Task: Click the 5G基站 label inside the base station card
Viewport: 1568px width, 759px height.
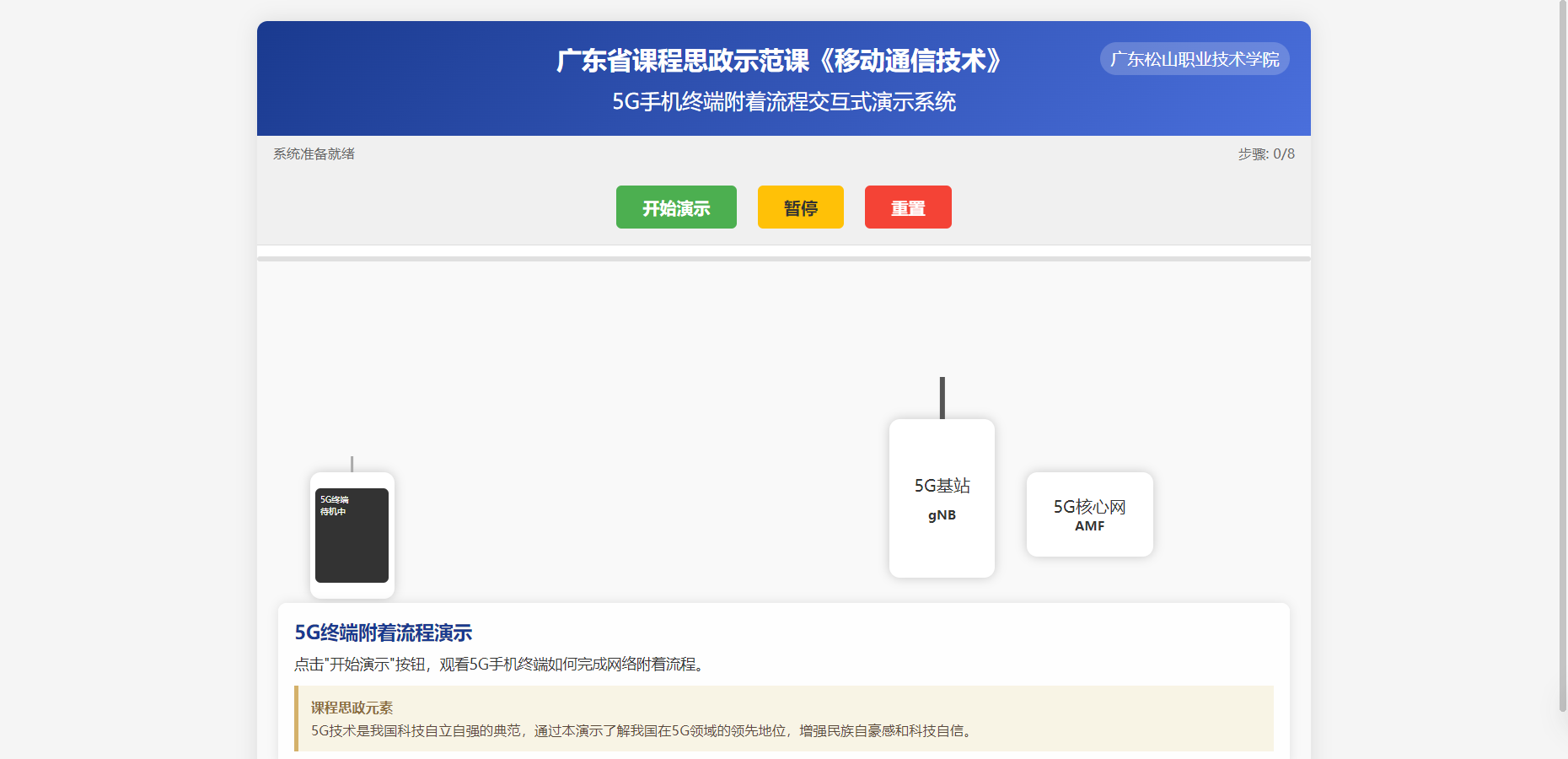Action: pos(942,486)
